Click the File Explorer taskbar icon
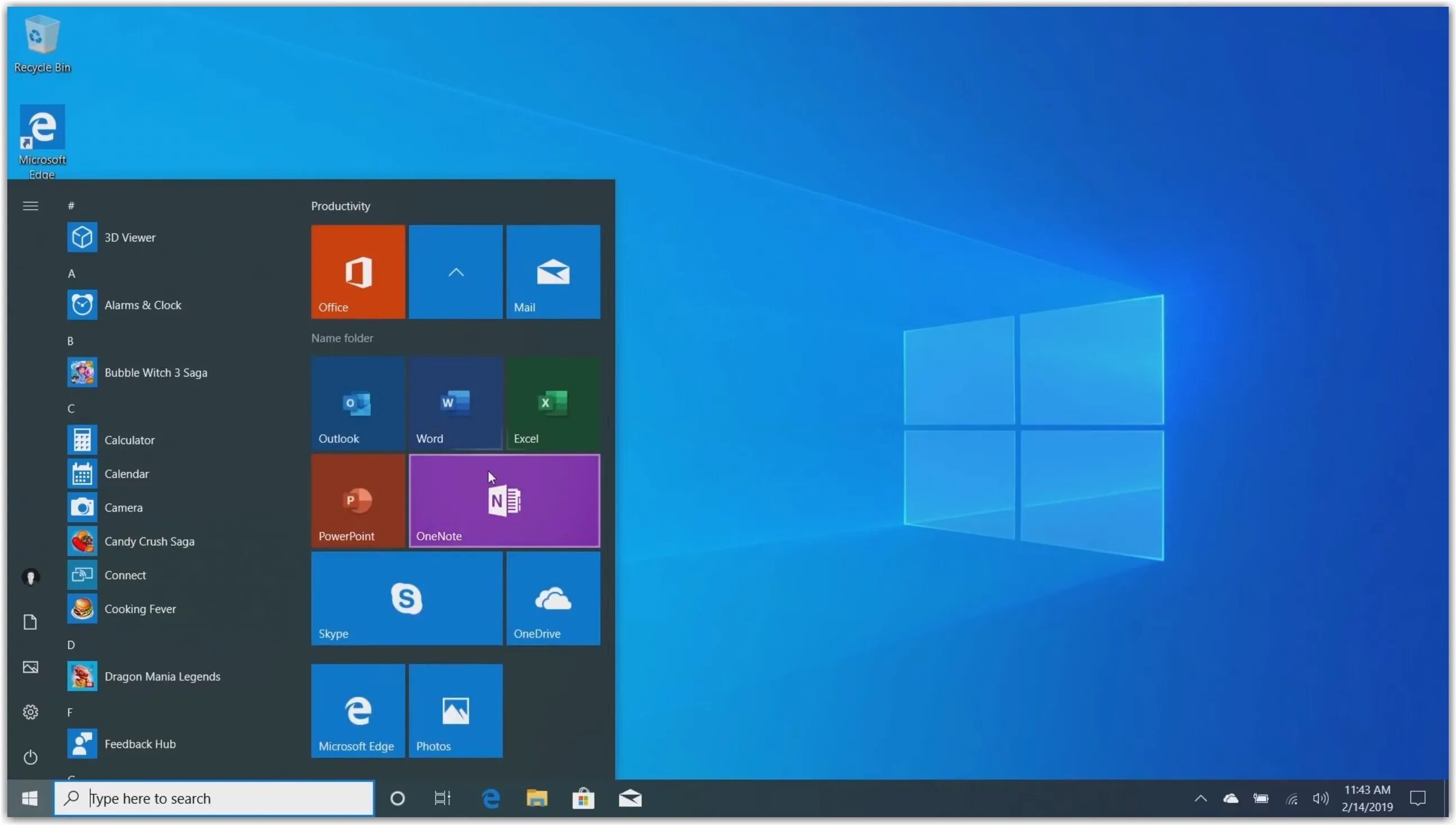Viewport: 1456px width, 825px height. pyautogui.click(x=538, y=798)
